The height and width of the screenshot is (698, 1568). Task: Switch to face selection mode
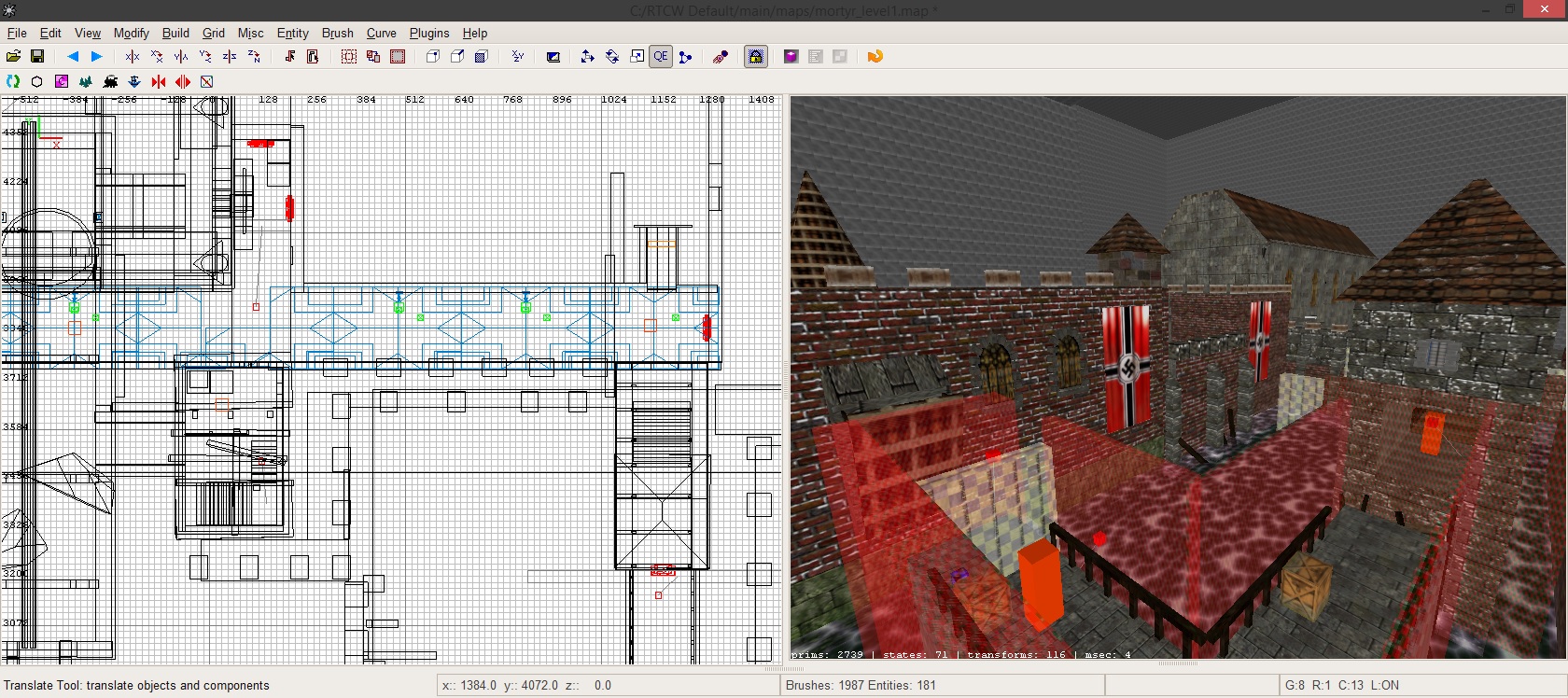482,57
